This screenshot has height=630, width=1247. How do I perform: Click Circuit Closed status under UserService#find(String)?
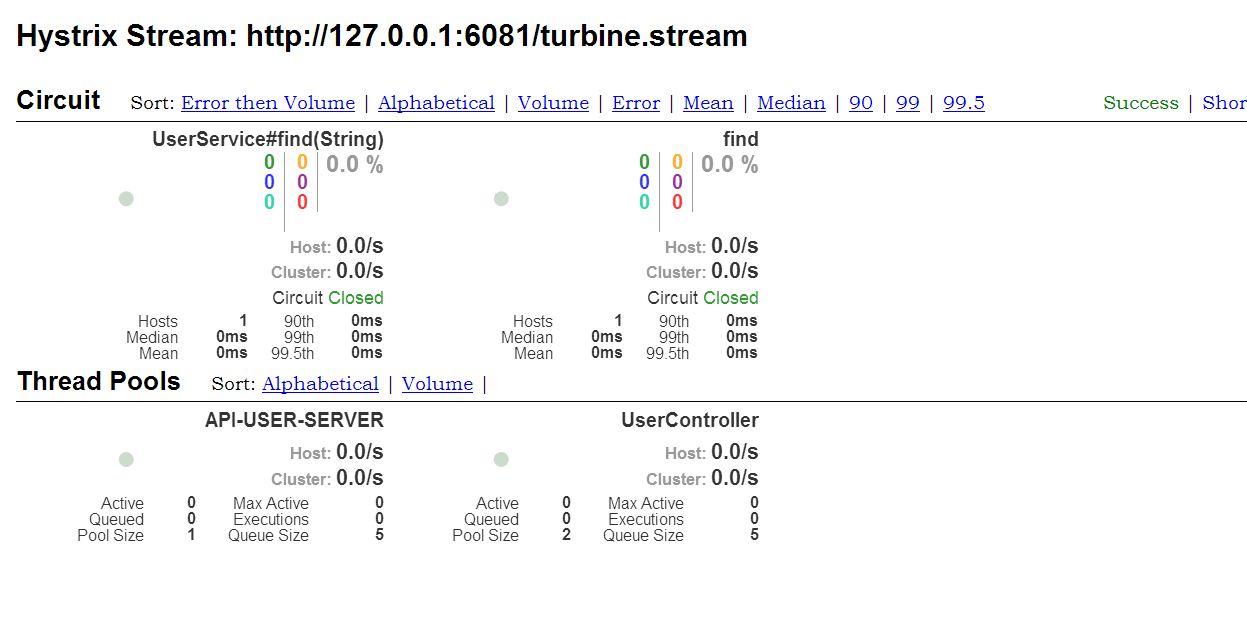coord(328,298)
